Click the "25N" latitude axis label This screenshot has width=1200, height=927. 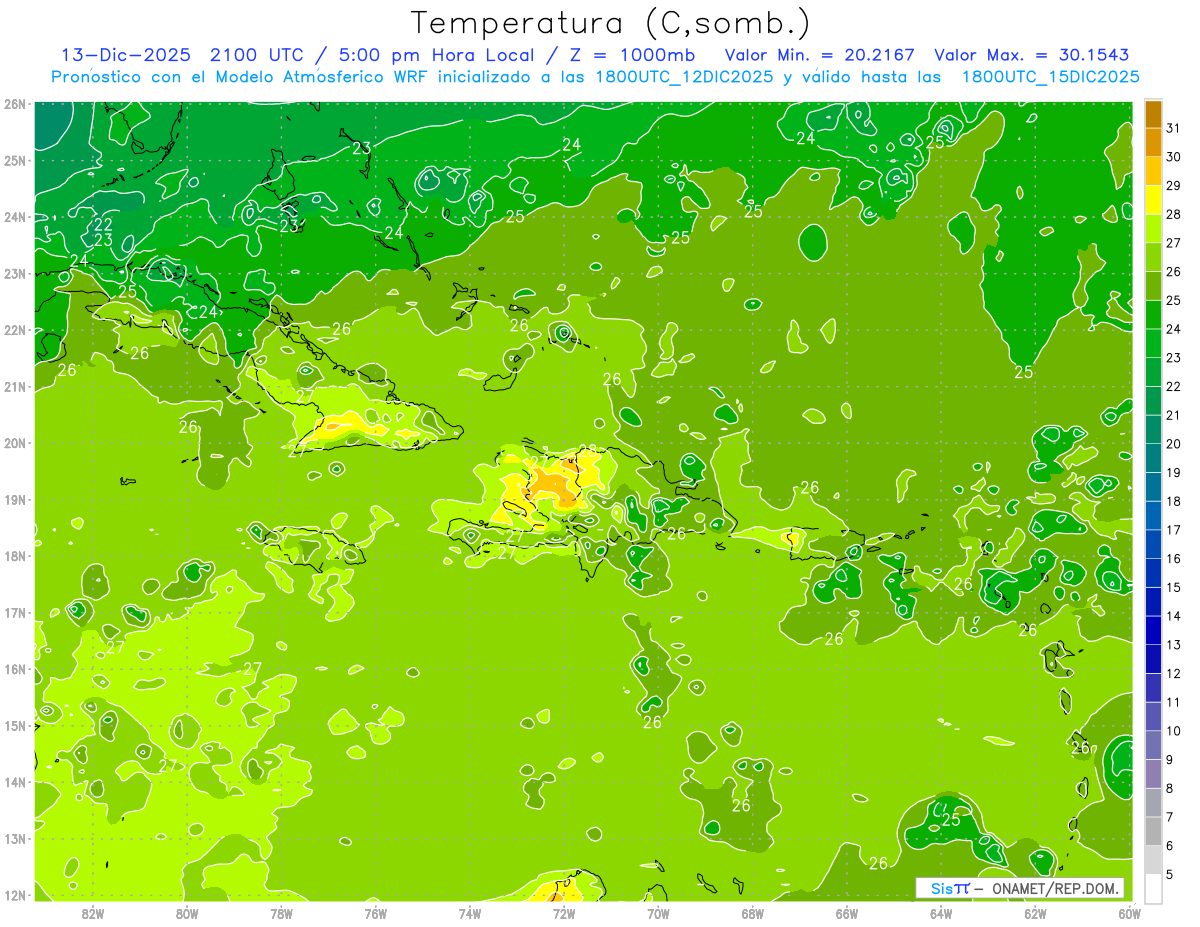tap(14, 160)
